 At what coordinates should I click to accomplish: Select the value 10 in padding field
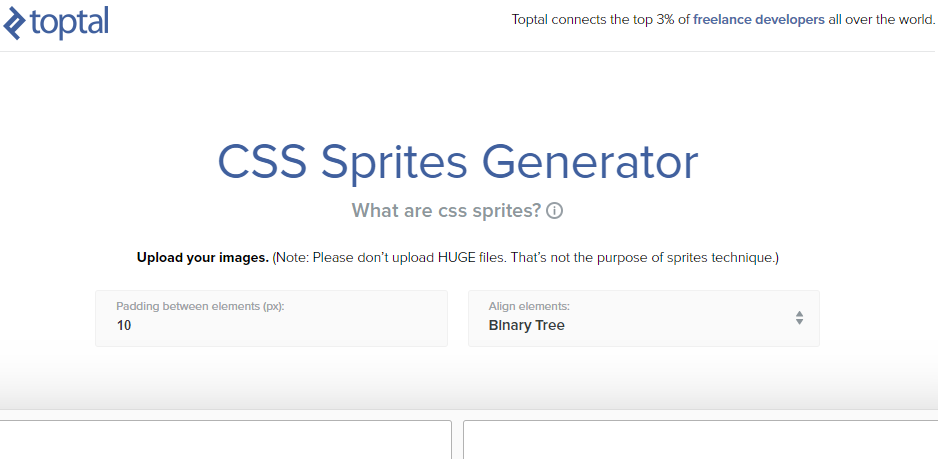tap(124, 326)
